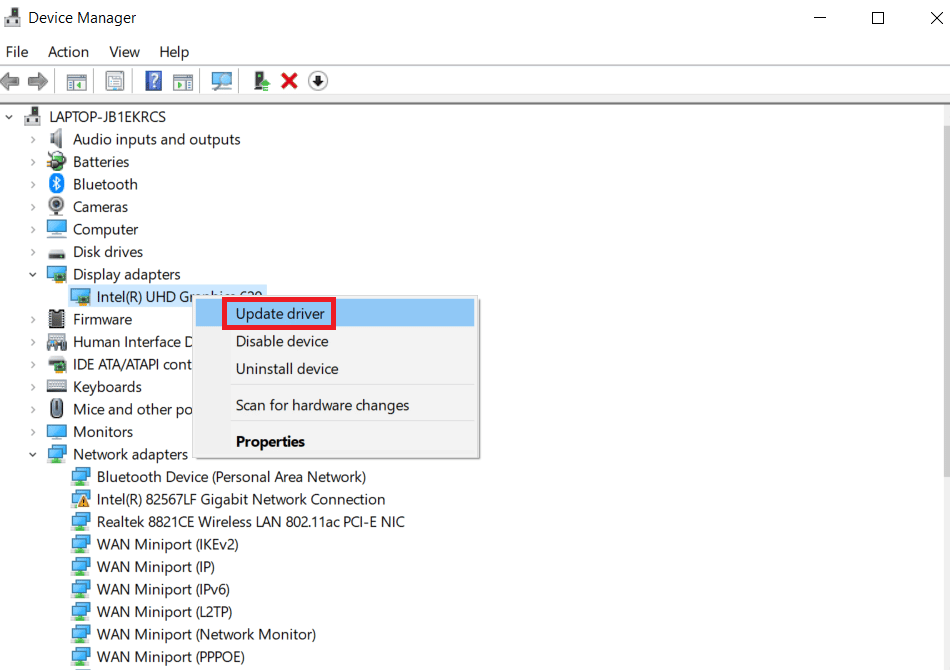The image size is (950, 670).
Task: Click the Show/Hide Console Tree toolbar icon
Action: (x=76, y=81)
